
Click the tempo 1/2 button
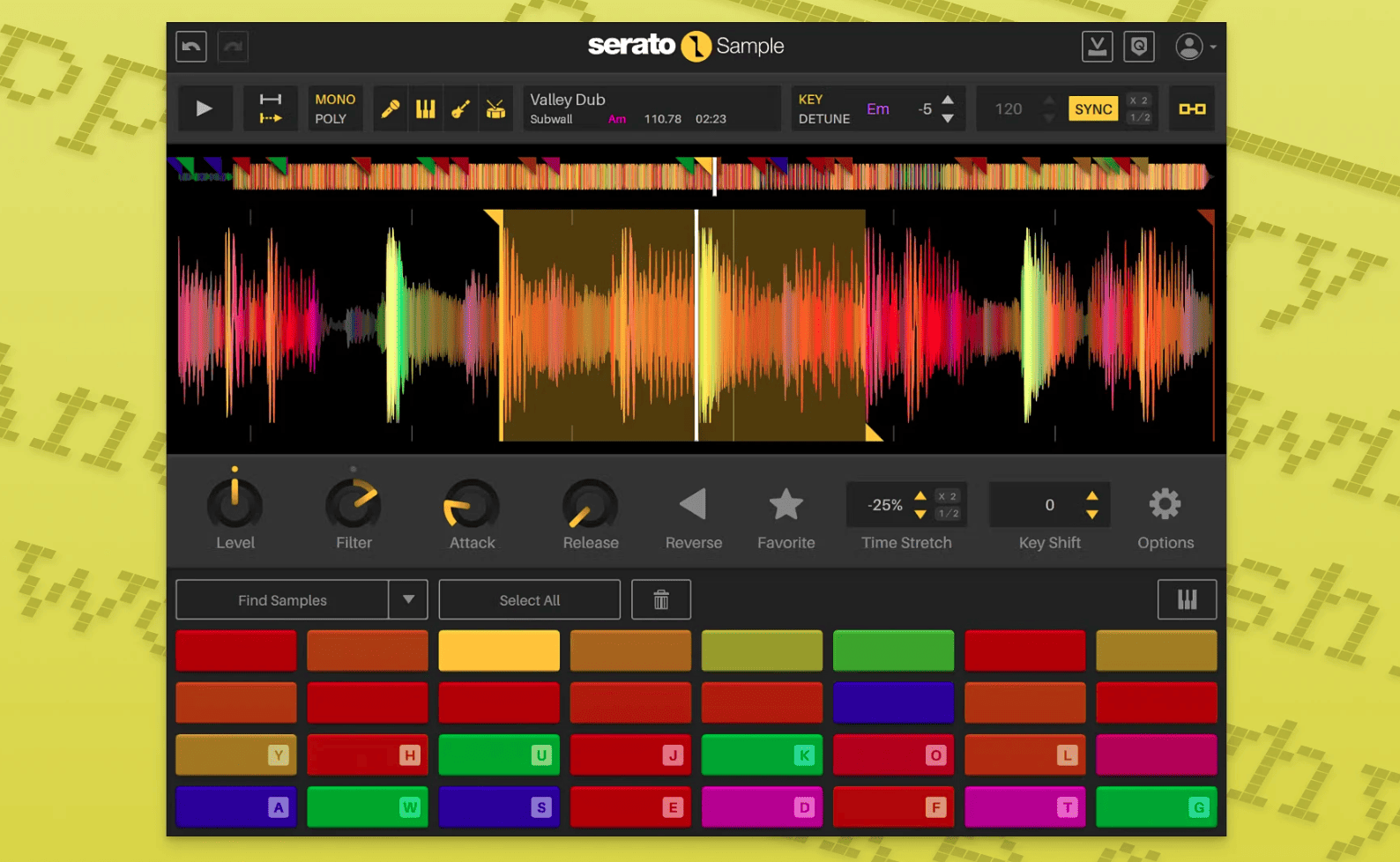point(1139,117)
